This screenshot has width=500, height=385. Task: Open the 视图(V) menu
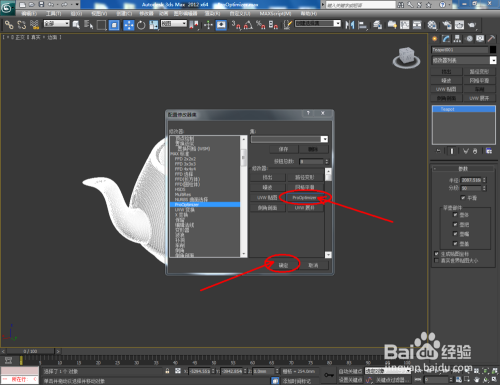pos(99,14)
